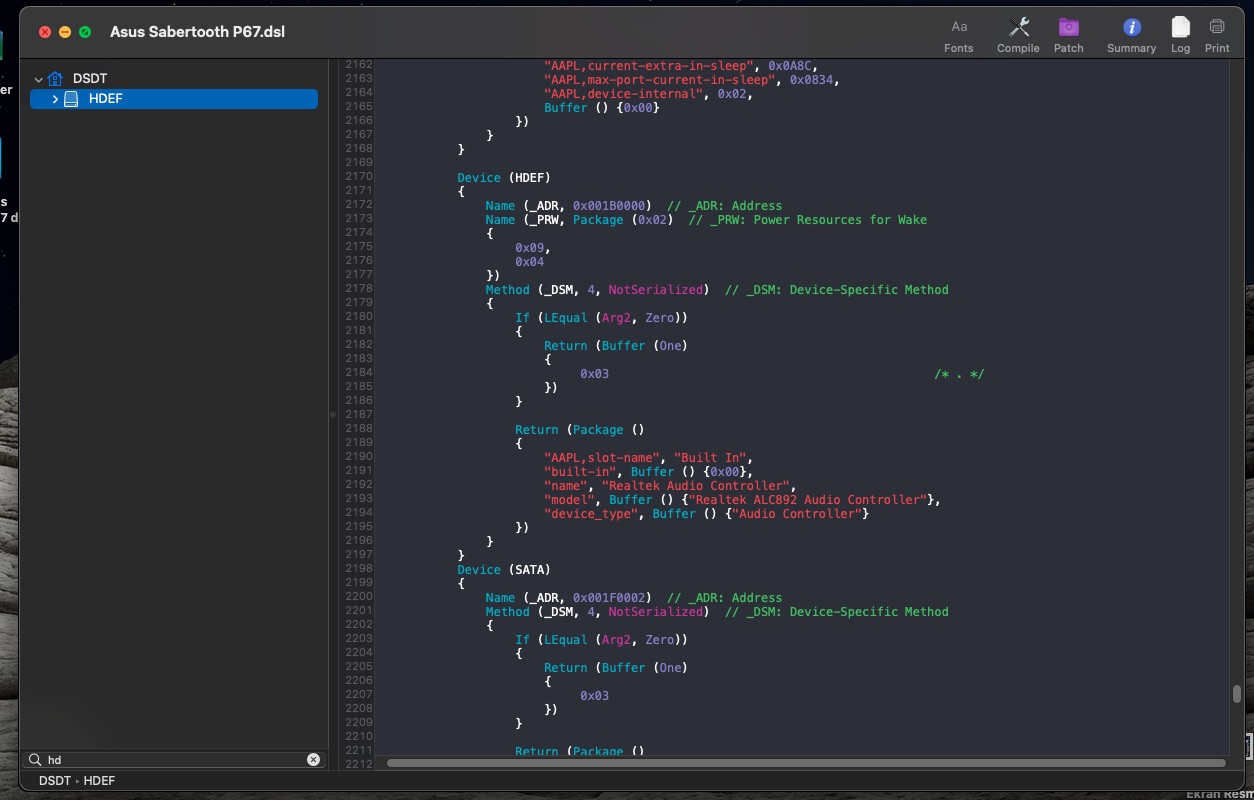This screenshot has height=800, width=1254.
Task: Click the horizontal scrollbar under the code
Action: [x=805, y=763]
